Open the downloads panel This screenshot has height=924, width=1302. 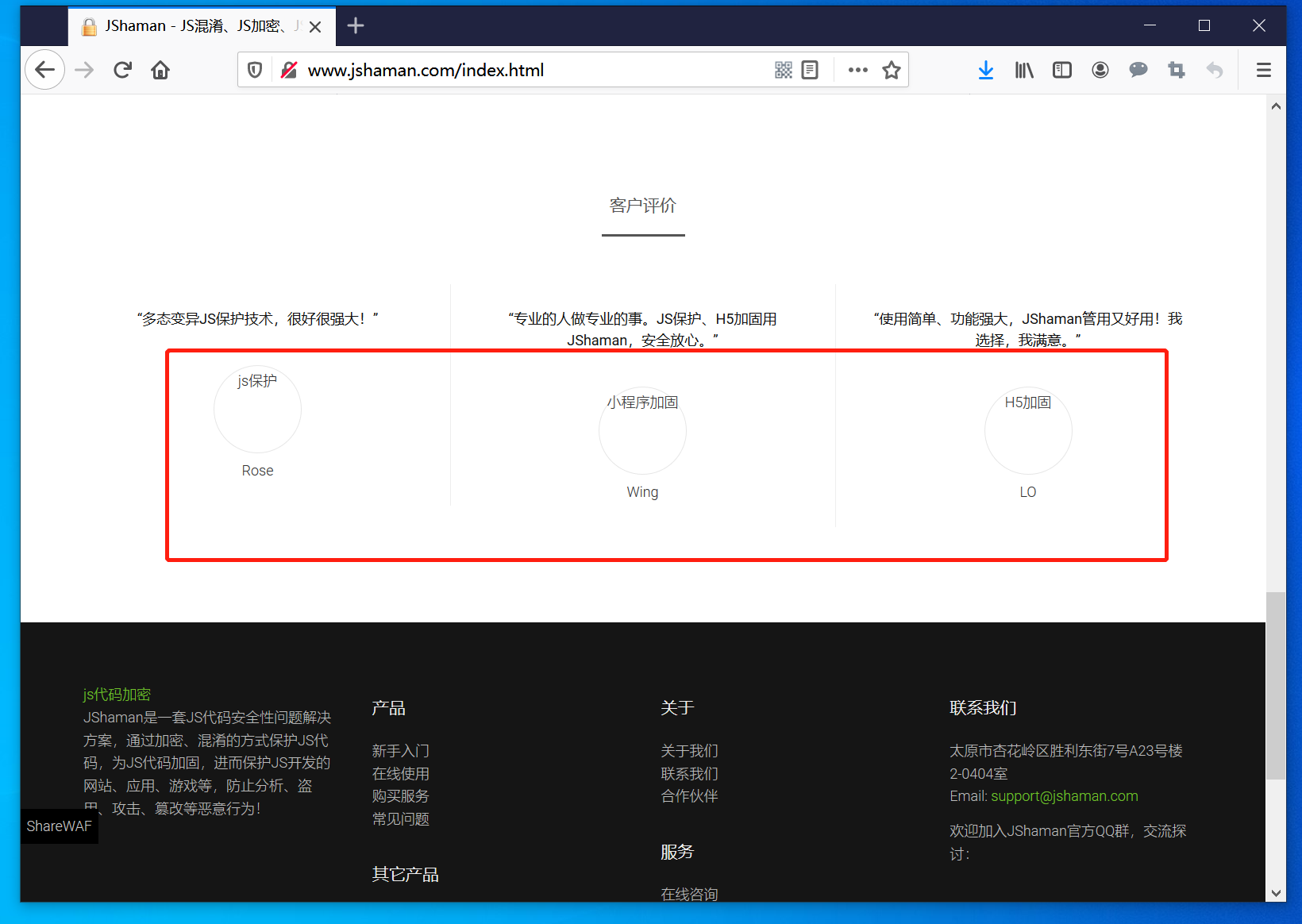(x=986, y=70)
